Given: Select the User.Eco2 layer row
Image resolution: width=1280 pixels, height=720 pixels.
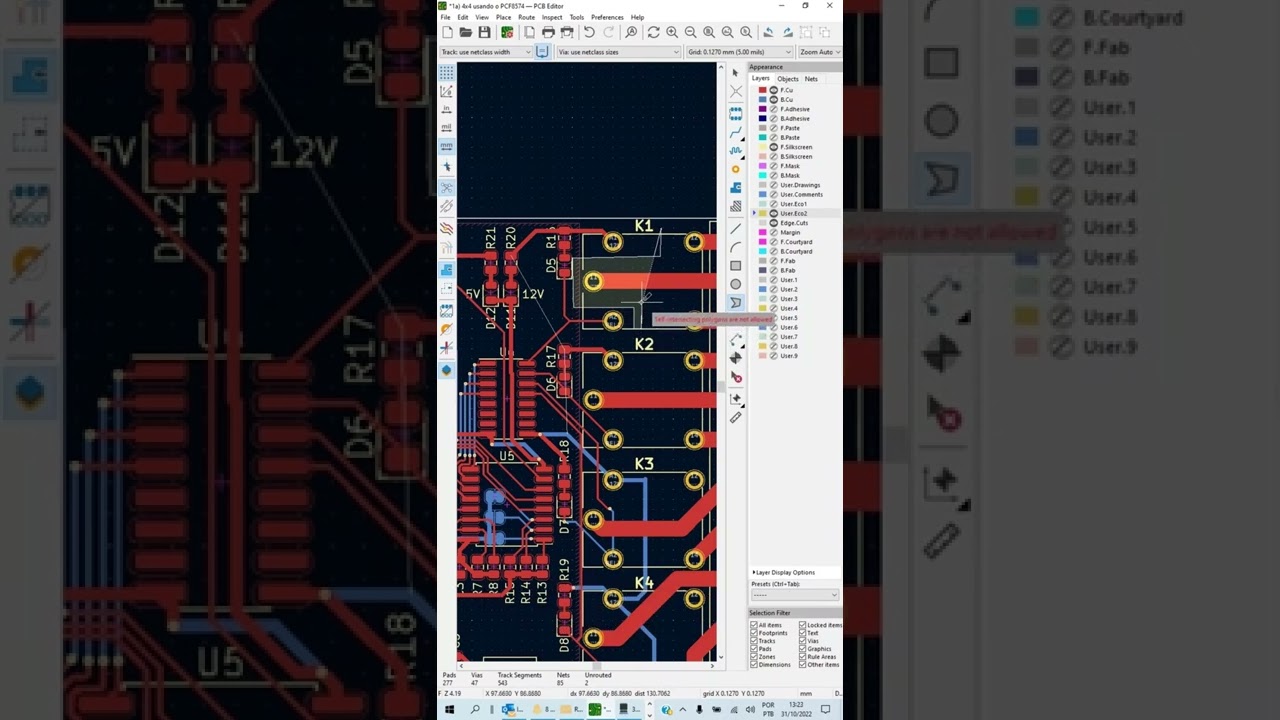Looking at the screenshot, I should [x=797, y=214].
